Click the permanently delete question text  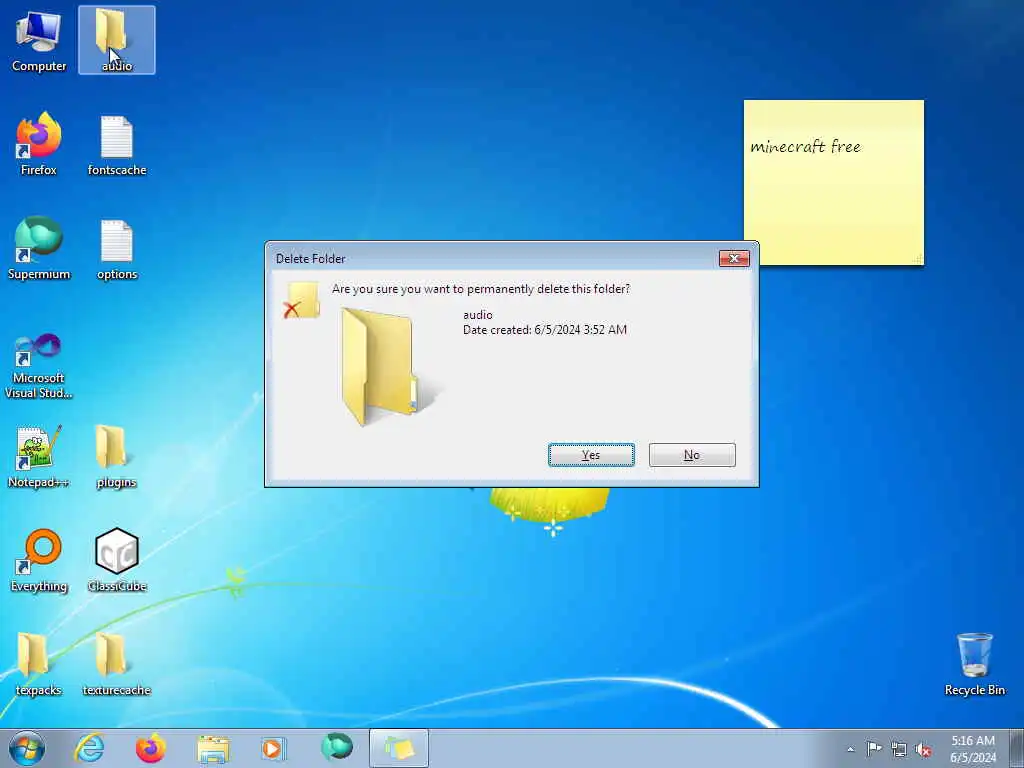point(481,289)
